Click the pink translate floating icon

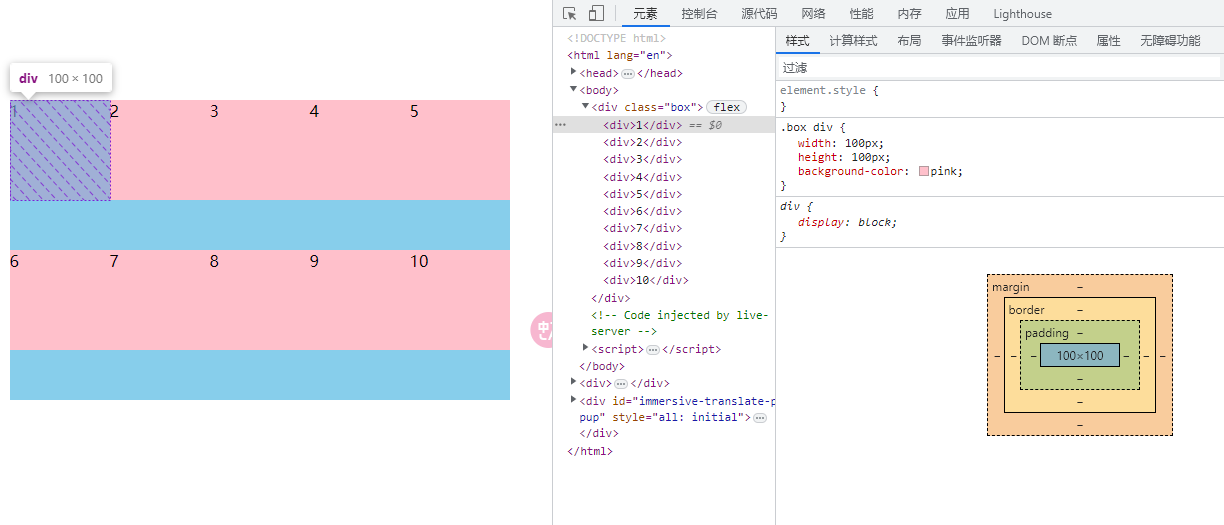[x=542, y=329]
